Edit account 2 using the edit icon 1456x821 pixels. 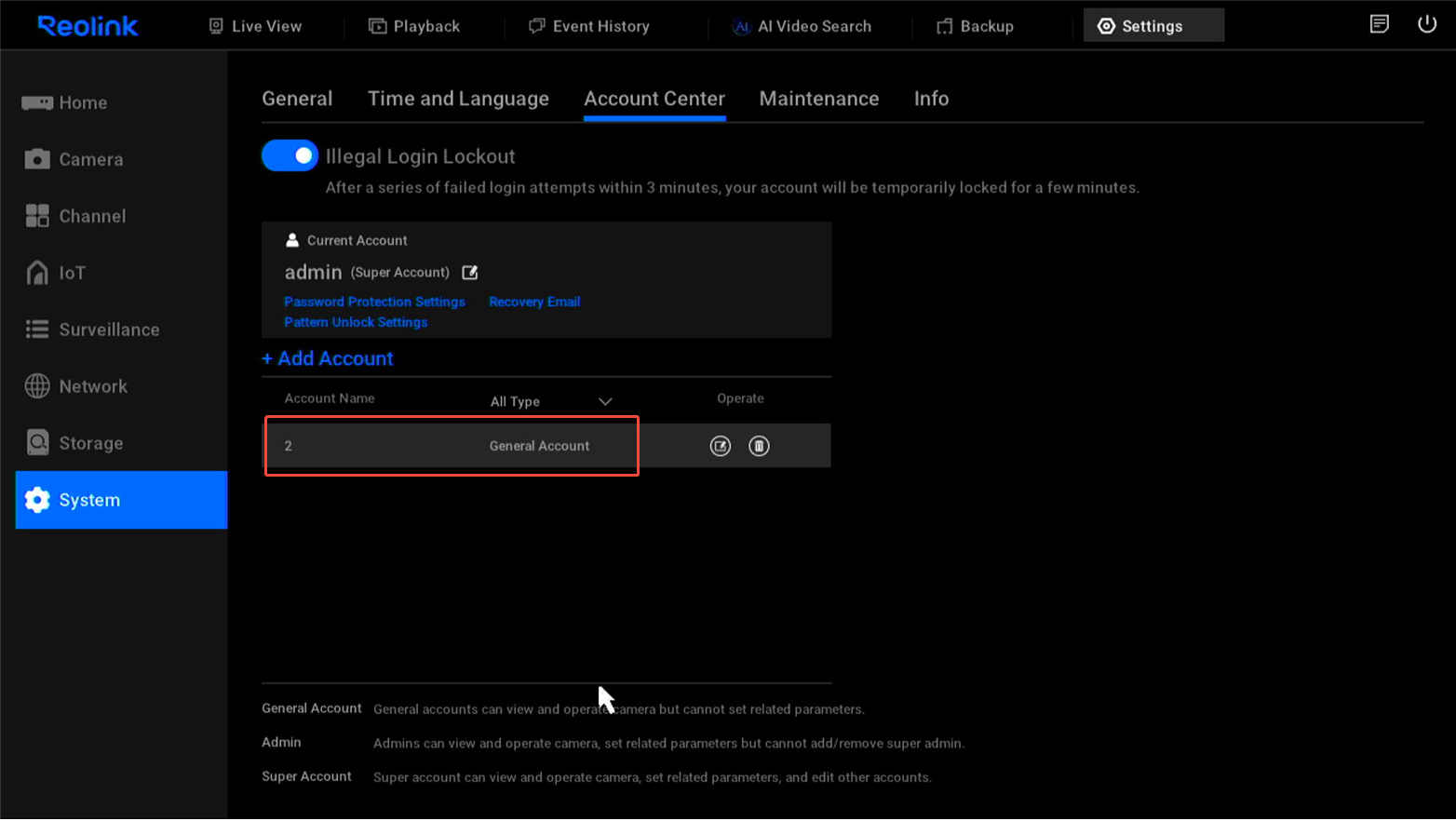click(x=720, y=447)
